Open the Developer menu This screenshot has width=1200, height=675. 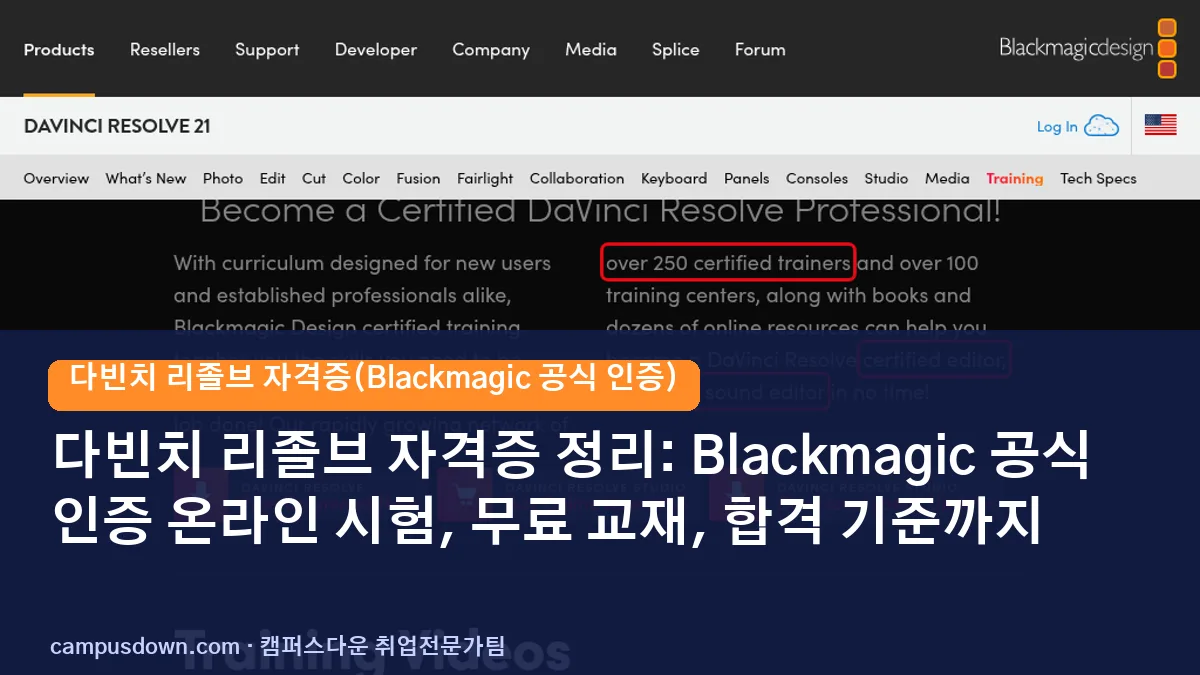[376, 49]
